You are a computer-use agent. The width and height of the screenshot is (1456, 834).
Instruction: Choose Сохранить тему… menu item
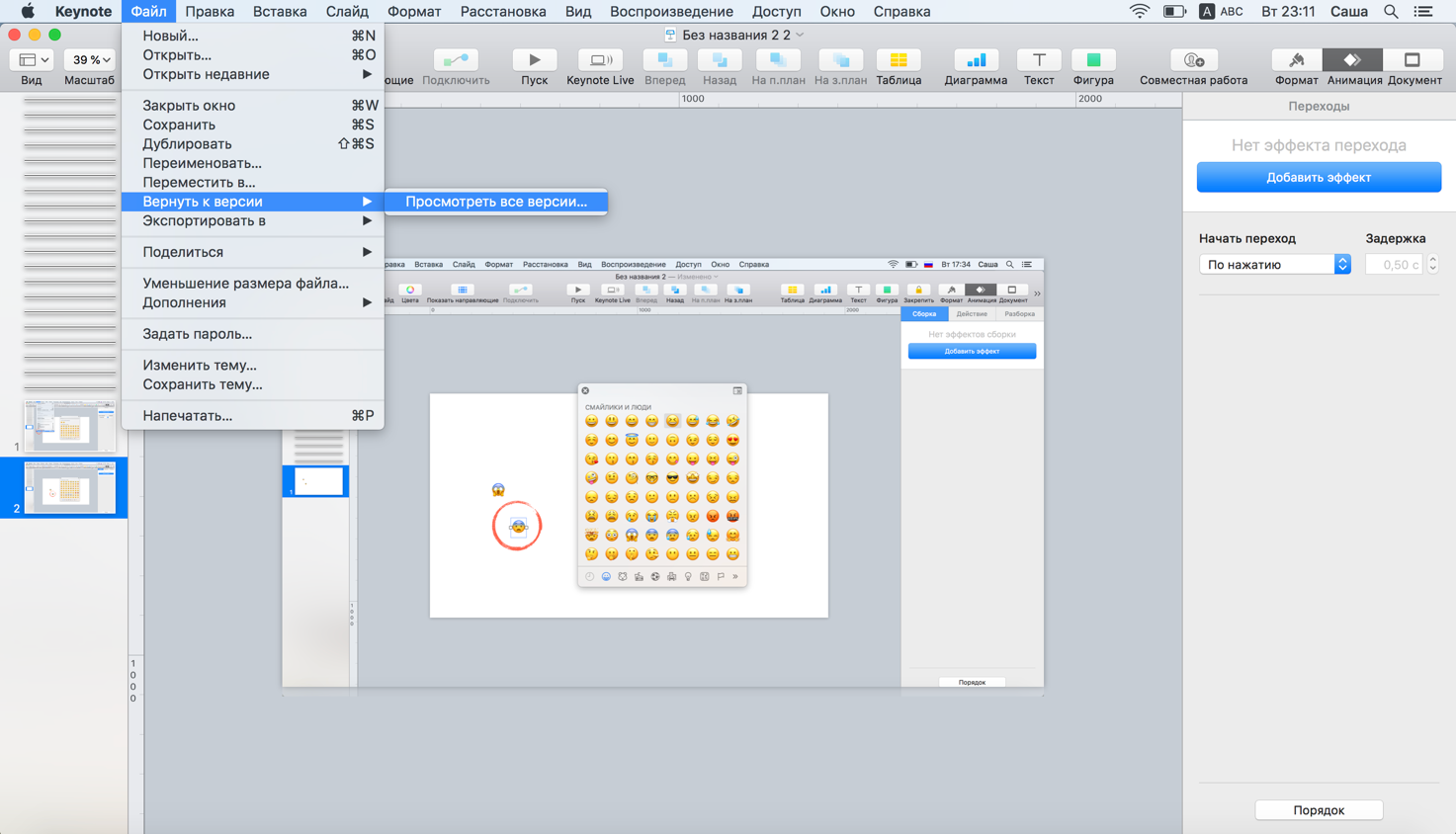coord(253,384)
